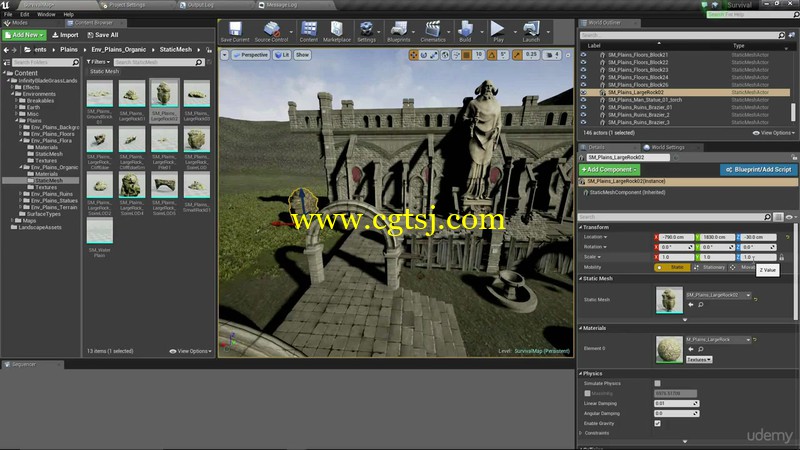
Task: Toggle Enable Gravity checkbox
Action: click(657, 423)
